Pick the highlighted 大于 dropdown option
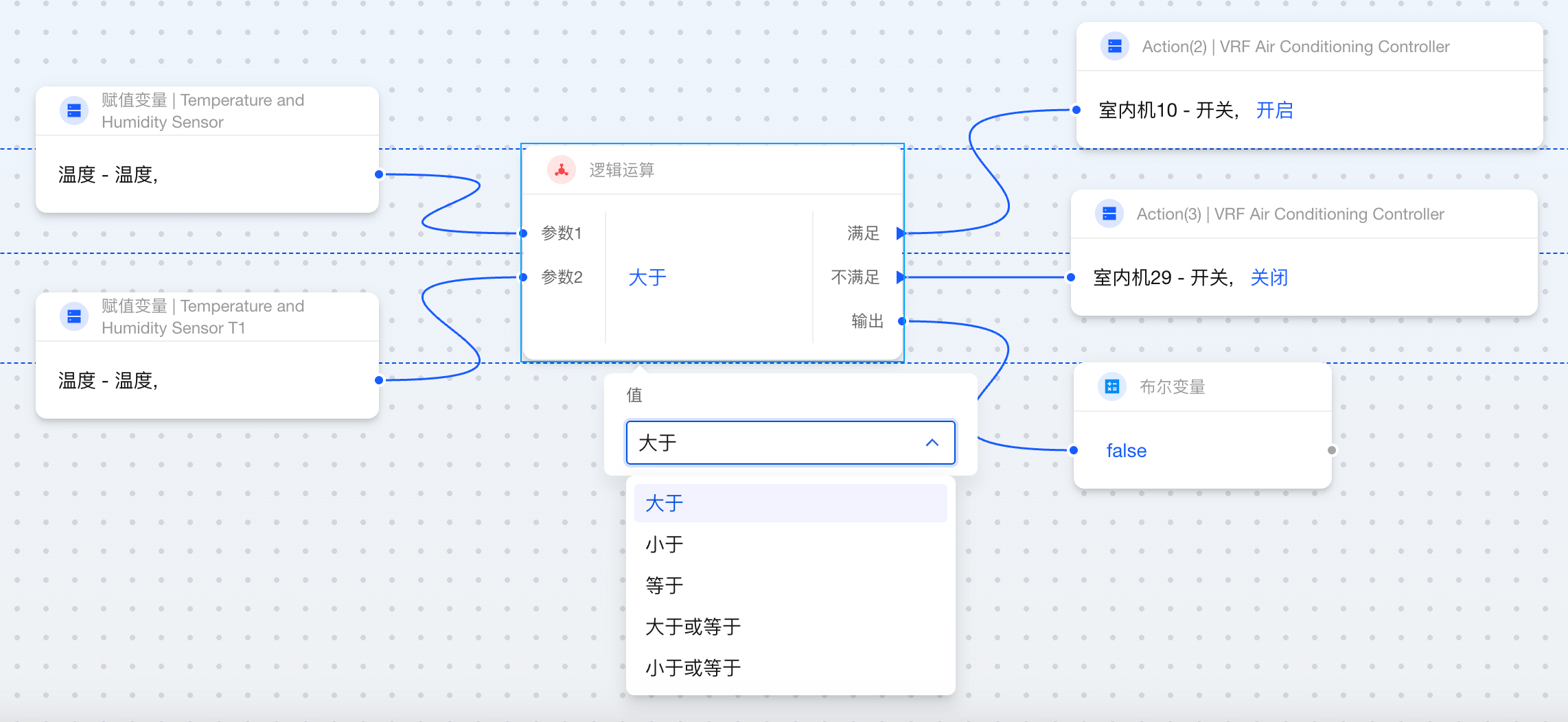This screenshot has height=722, width=1568. click(x=665, y=503)
